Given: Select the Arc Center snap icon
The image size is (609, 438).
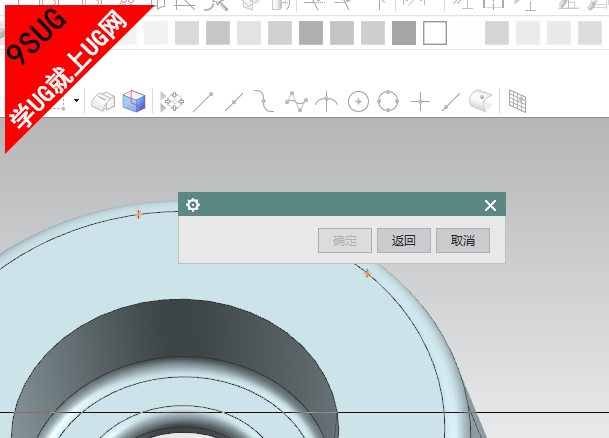Looking at the screenshot, I should point(358,102).
